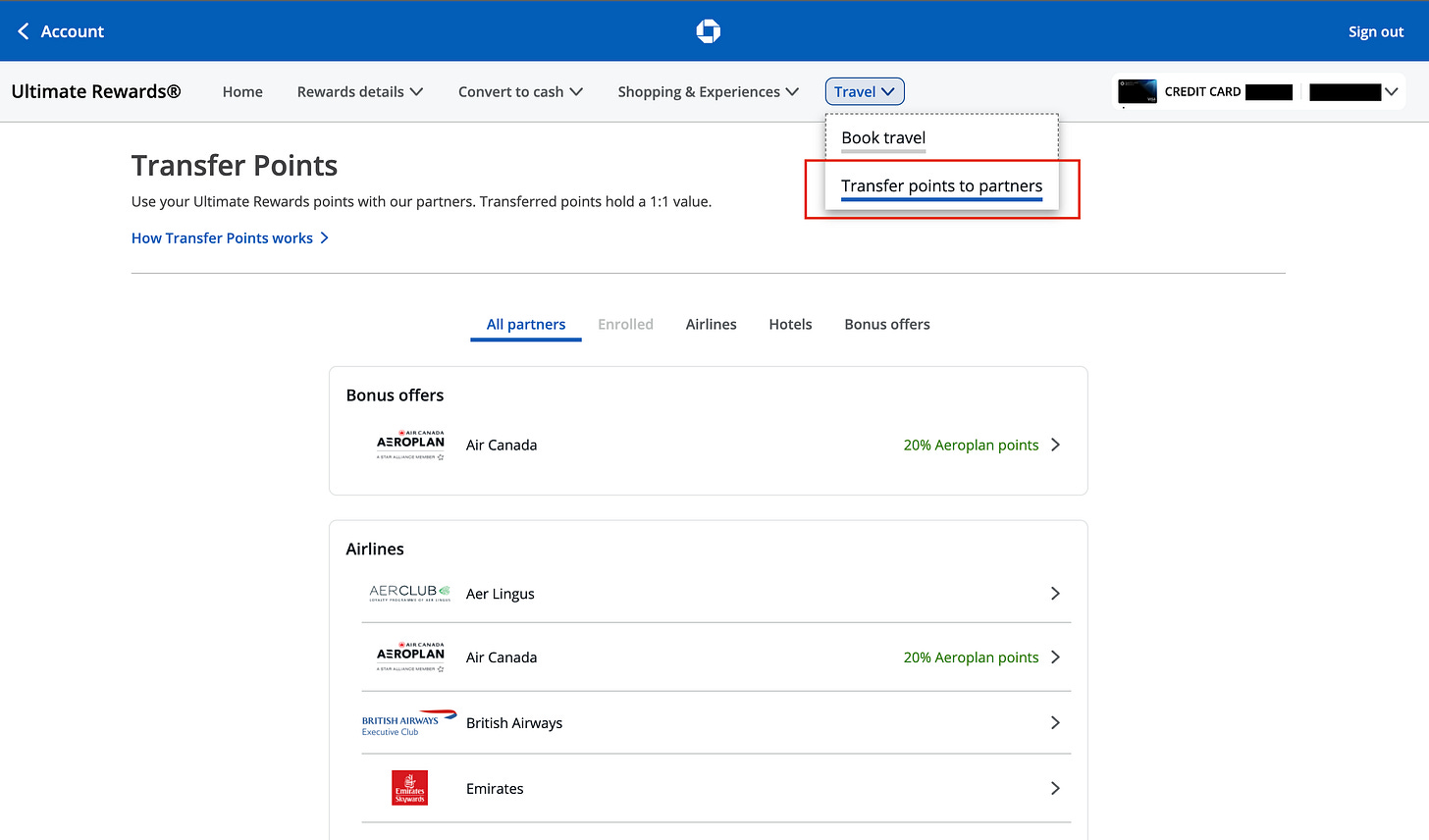The image size is (1429, 840).
Task: Click Aeroplan logo under Bonus offers
Action: [x=410, y=445]
